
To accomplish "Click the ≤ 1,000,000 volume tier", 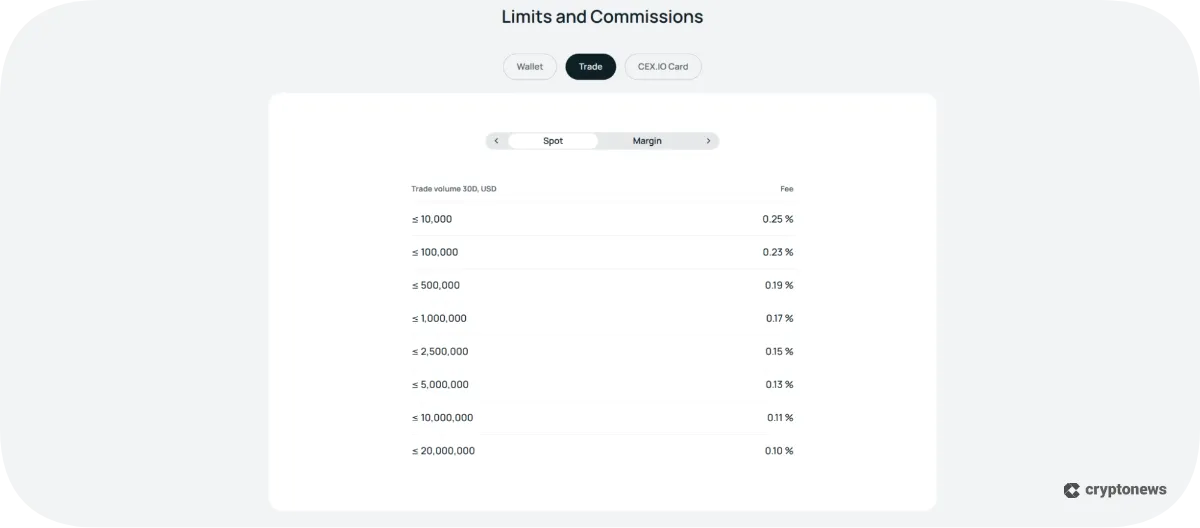I will 439,318.
